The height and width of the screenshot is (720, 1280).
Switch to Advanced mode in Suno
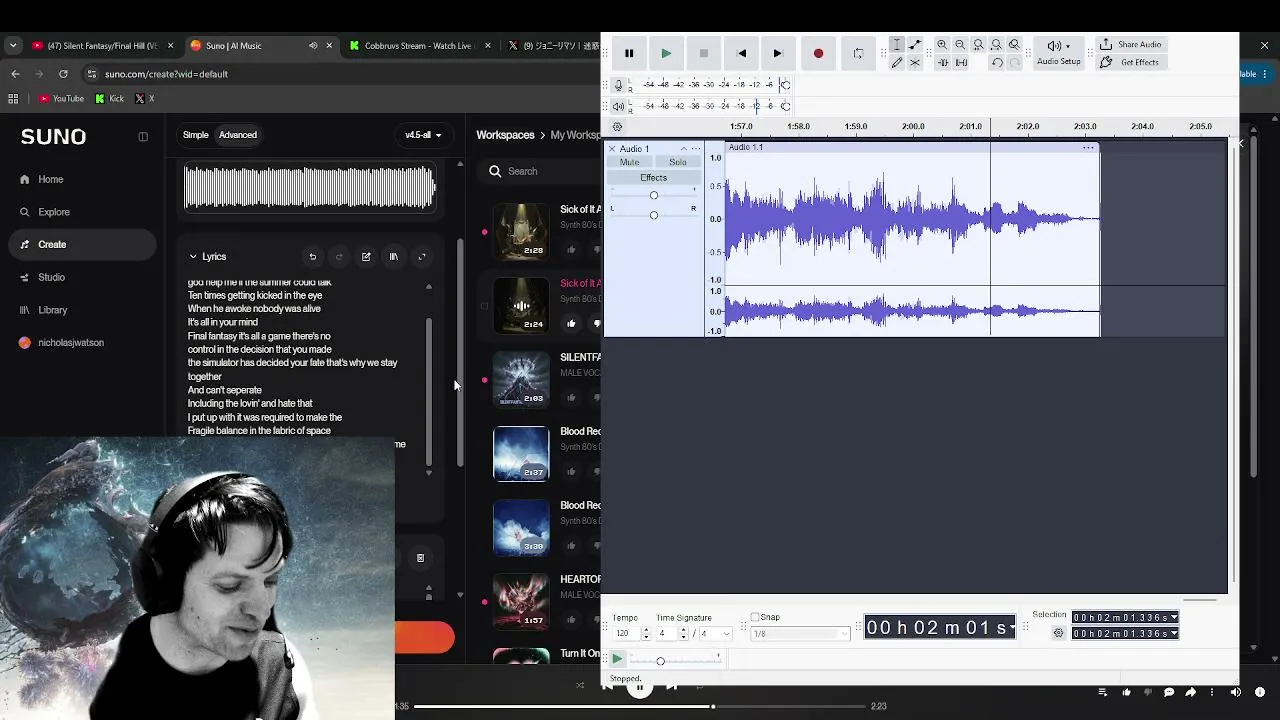(238, 135)
